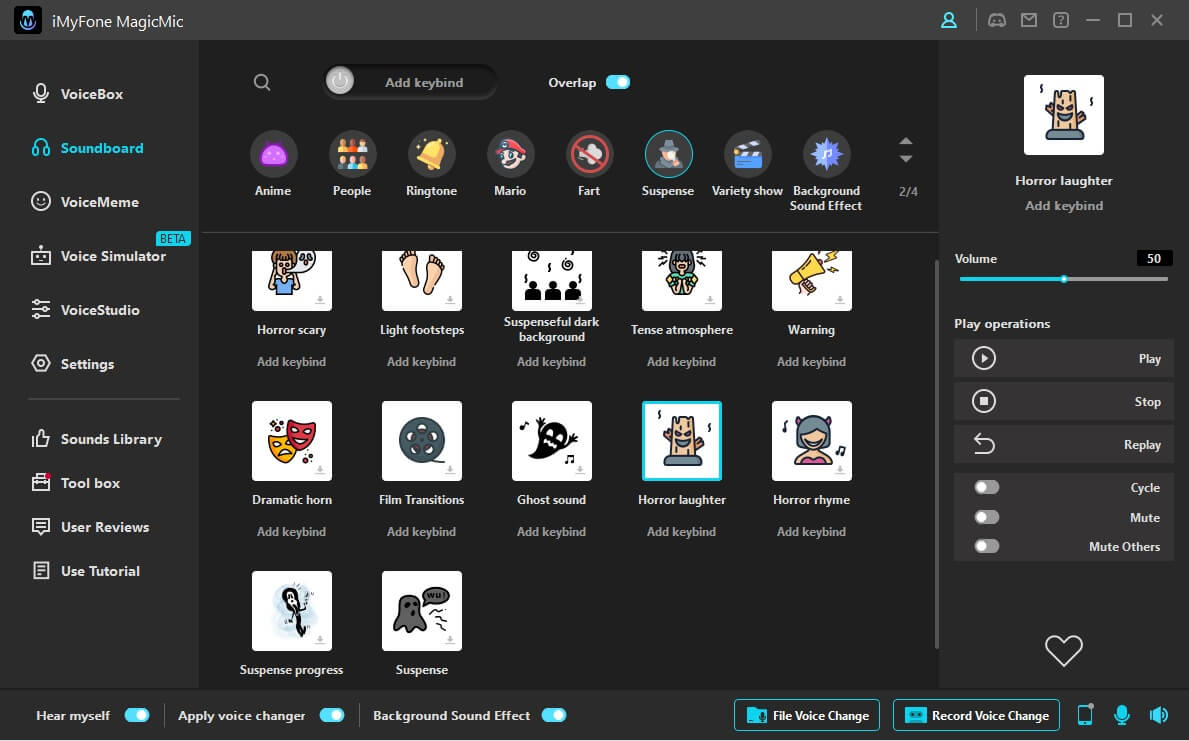This screenshot has height=741, width=1189.
Task: Show previous category page with up arrow
Action: [x=905, y=141]
